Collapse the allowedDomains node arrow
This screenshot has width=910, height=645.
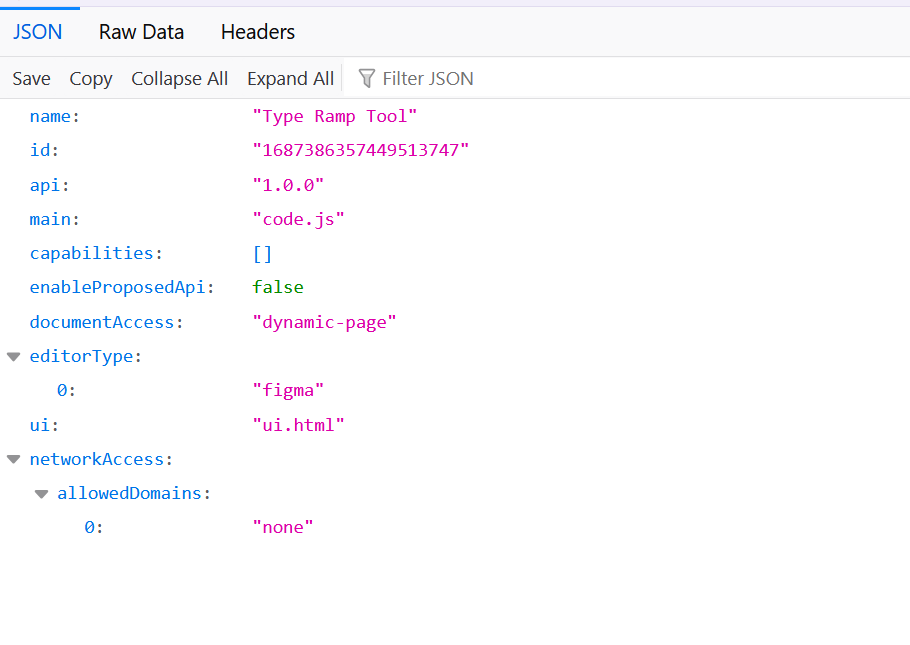tap(41, 493)
